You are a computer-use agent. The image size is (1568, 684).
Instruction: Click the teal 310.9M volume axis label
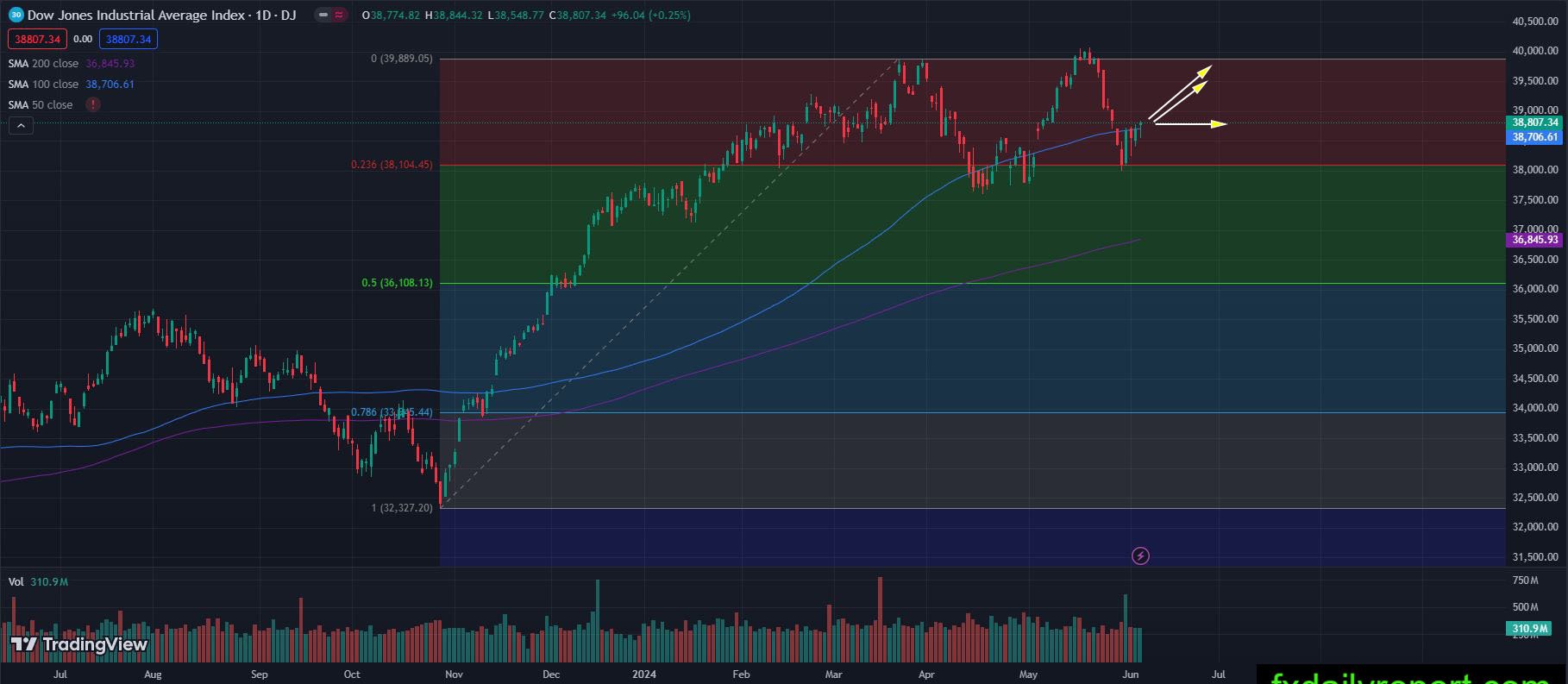(1530, 629)
